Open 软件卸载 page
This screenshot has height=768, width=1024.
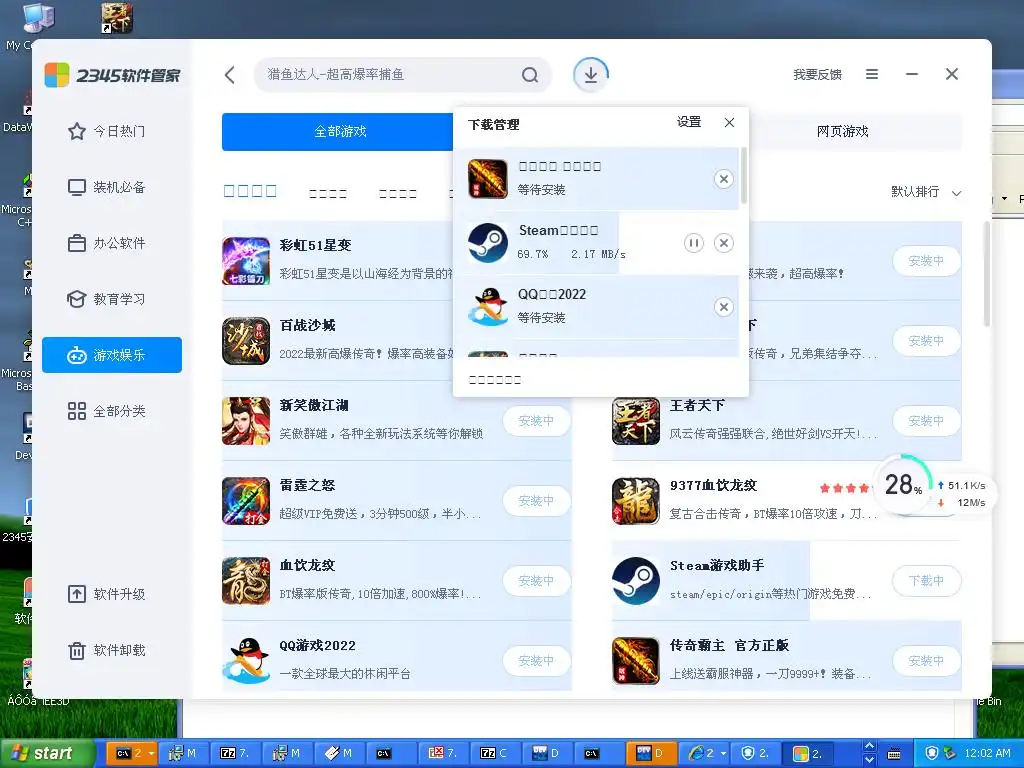[112, 650]
